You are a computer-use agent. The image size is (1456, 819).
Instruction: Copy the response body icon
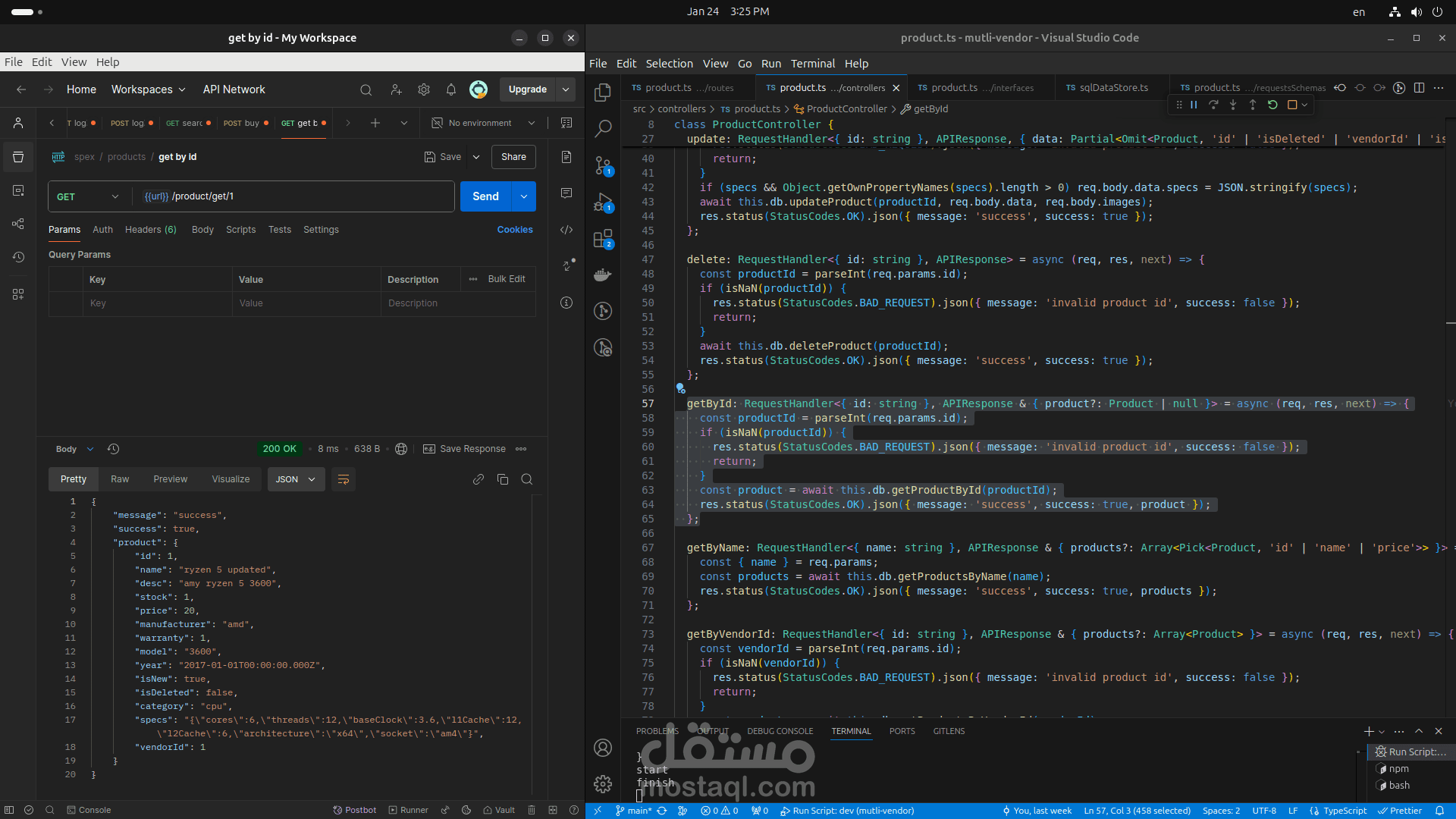coord(502,479)
